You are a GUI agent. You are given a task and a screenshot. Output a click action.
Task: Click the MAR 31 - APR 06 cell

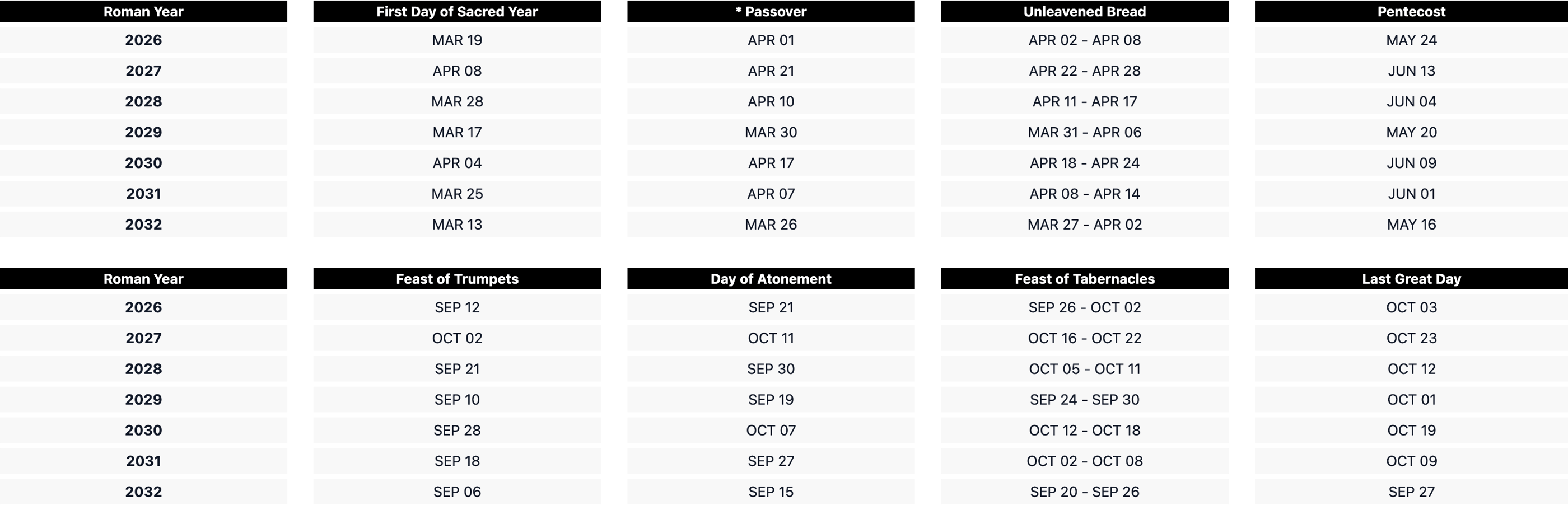1084,132
